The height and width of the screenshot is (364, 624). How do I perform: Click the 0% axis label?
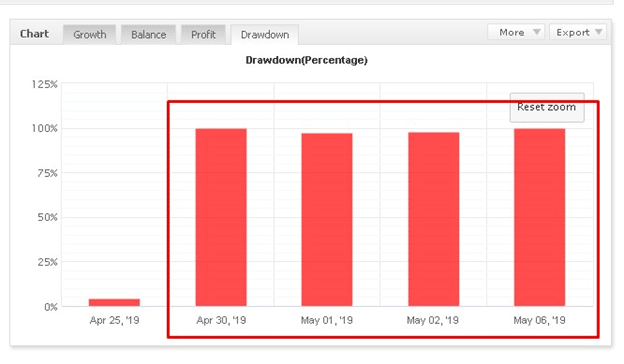[x=51, y=307]
